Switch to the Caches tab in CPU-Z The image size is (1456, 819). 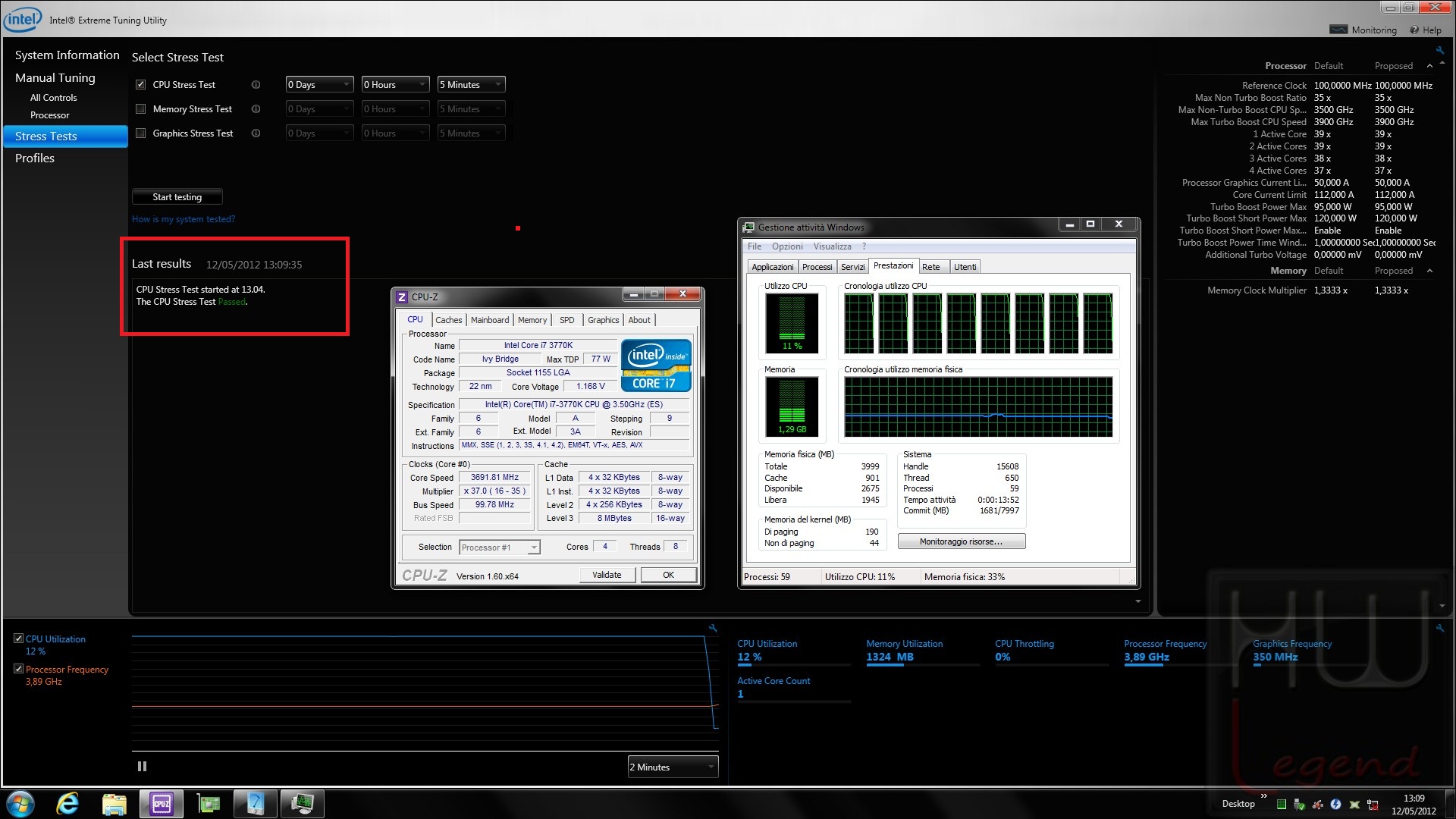click(448, 320)
